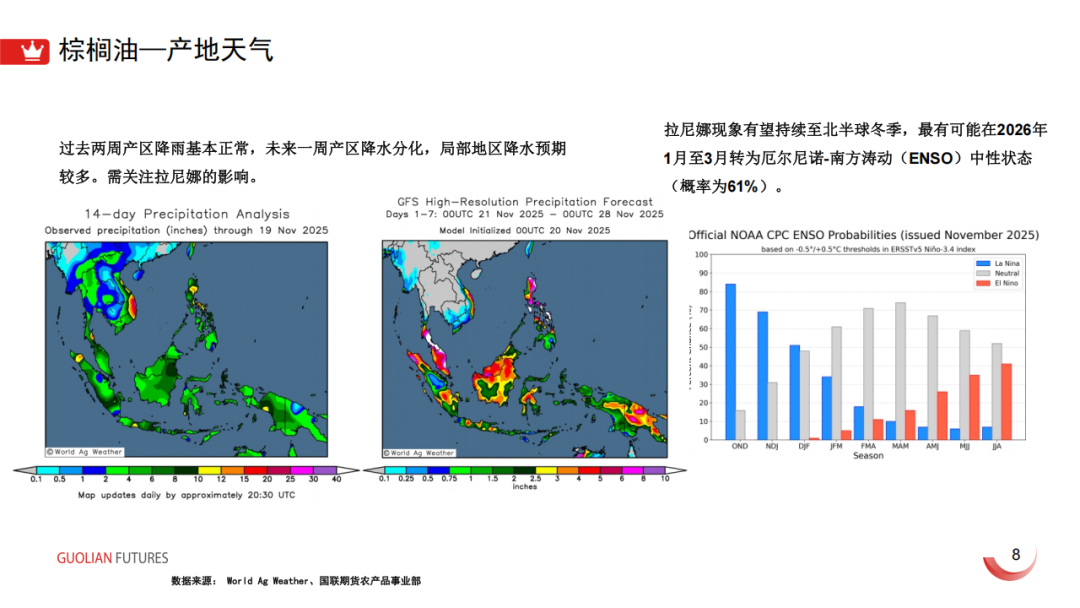1080x608 pixels.
Task: Click the ERSSTv5 Niño-3.4 thresholds subtitle
Action: coord(868,249)
